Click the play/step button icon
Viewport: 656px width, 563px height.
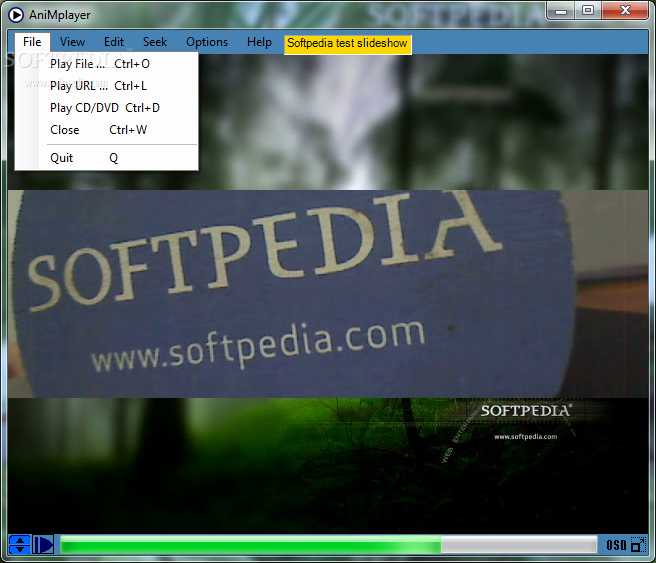click(44, 545)
